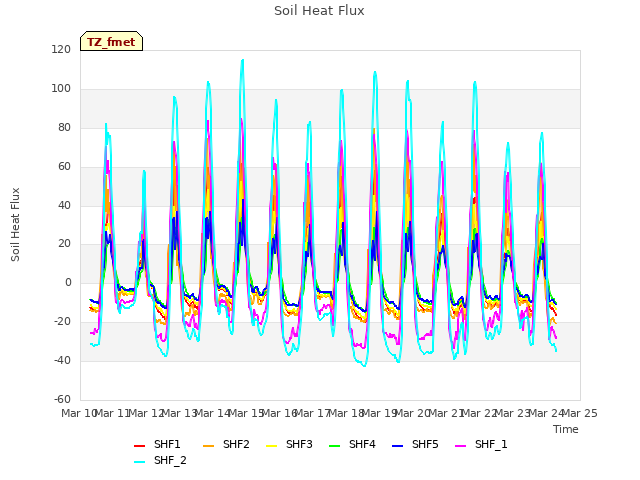Click the 120 y-axis tick label
The image size is (640, 480).
pos(61,49)
